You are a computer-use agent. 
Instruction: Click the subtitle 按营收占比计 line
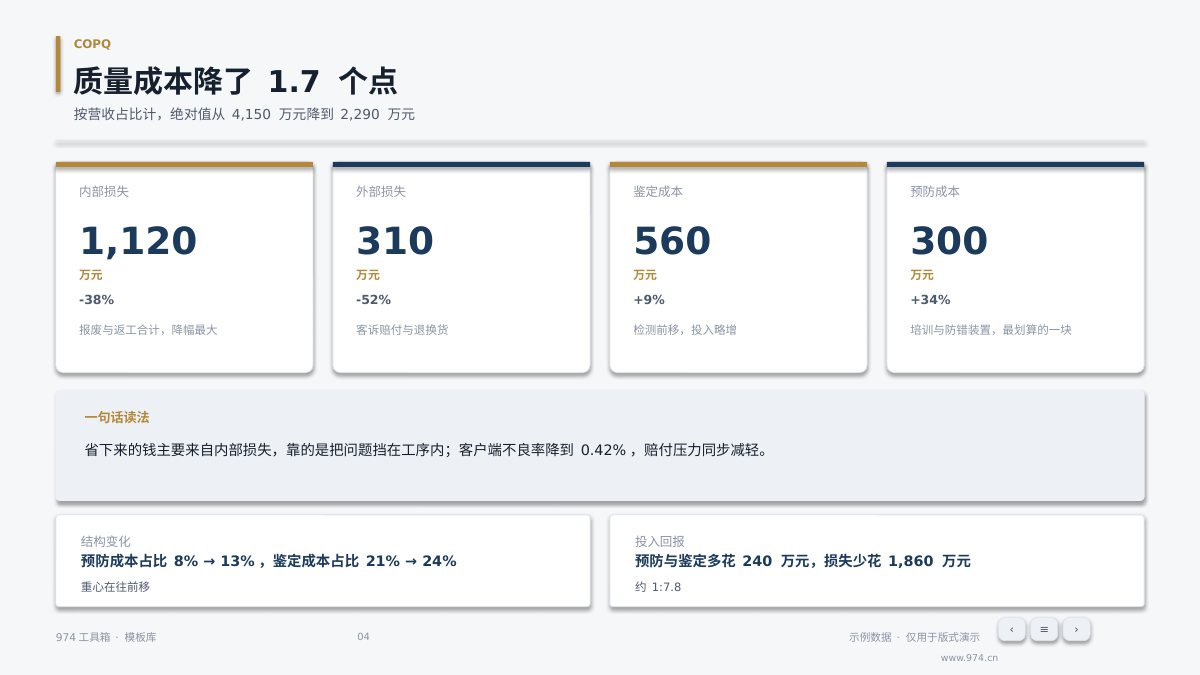244,114
